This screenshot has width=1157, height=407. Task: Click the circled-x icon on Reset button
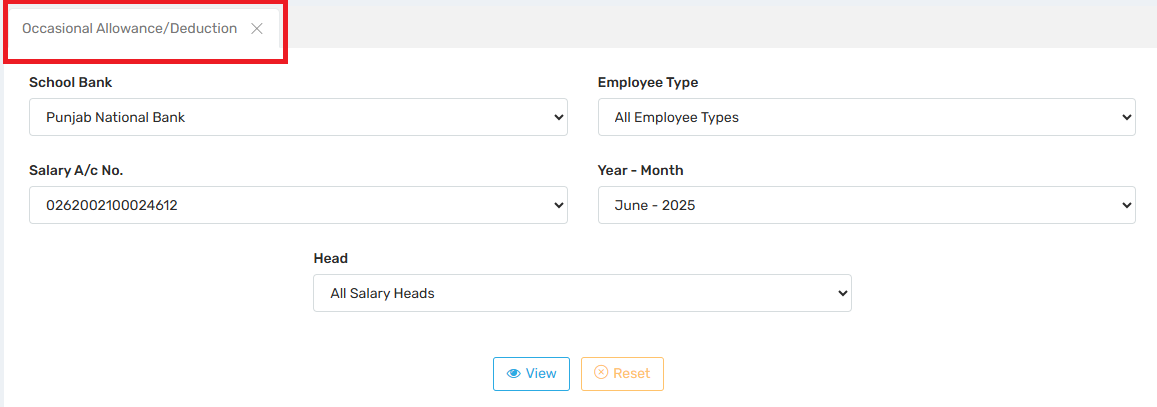click(601, 374)
